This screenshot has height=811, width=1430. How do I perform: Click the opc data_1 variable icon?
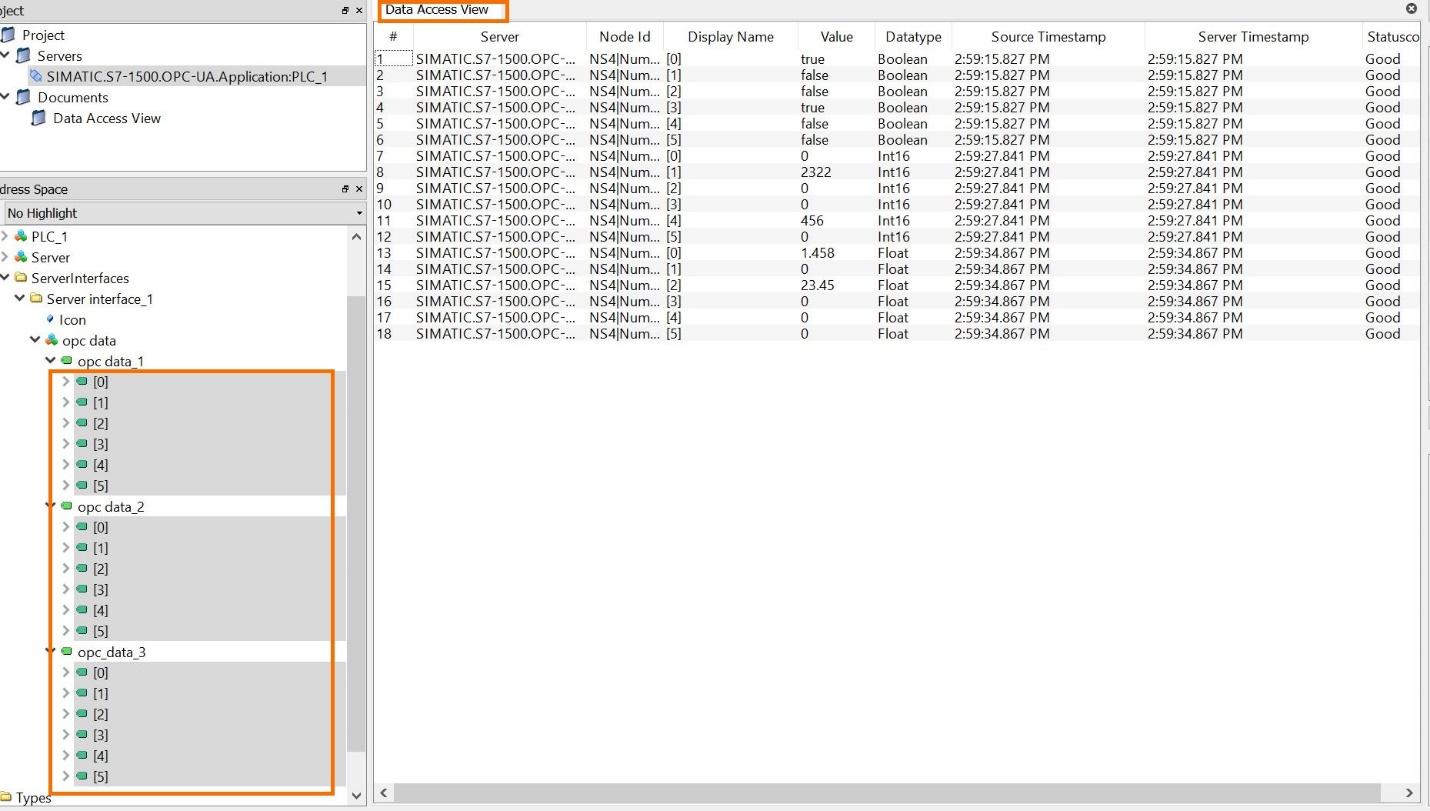(67, 361)
